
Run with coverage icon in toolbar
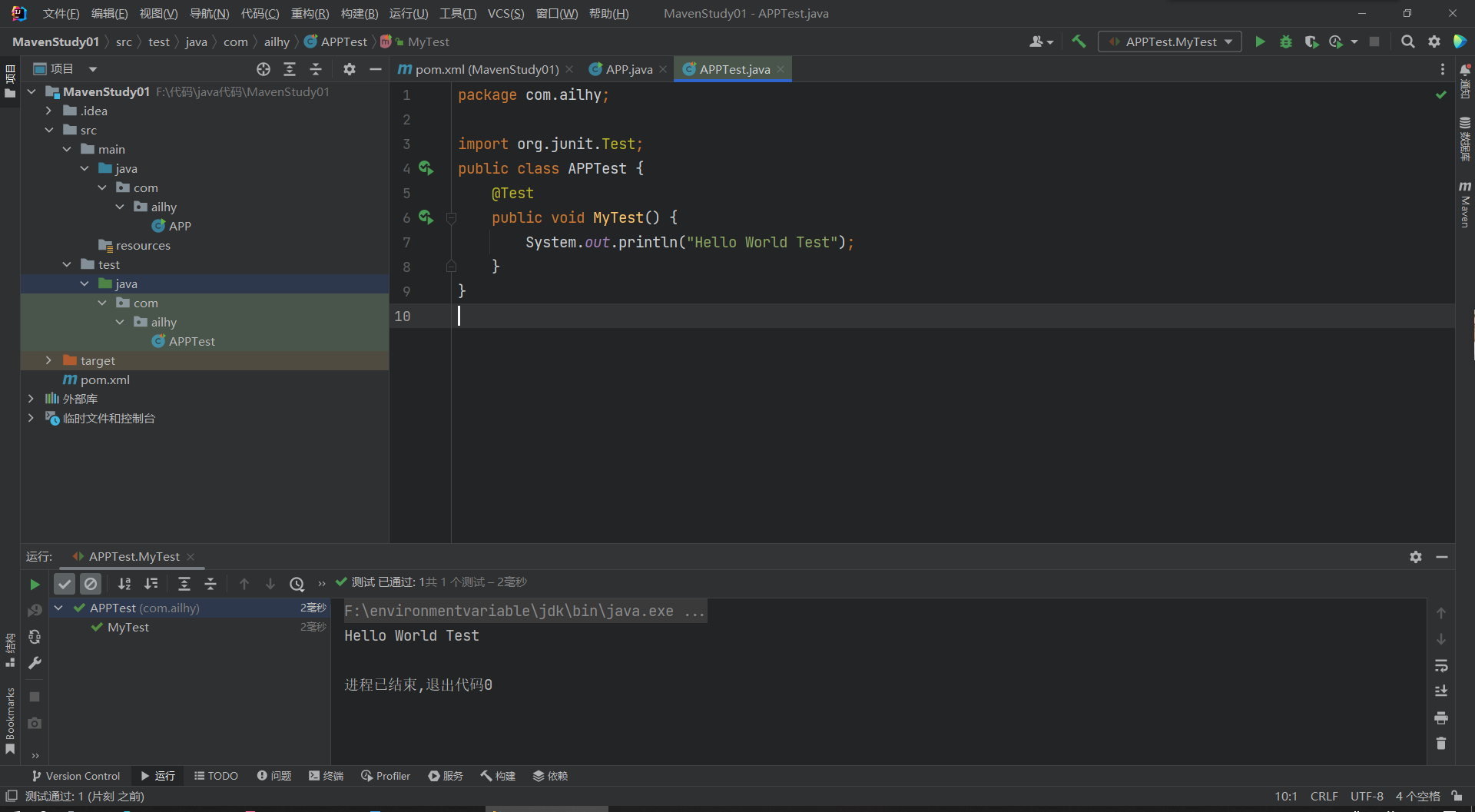[x=1311, y=41]
